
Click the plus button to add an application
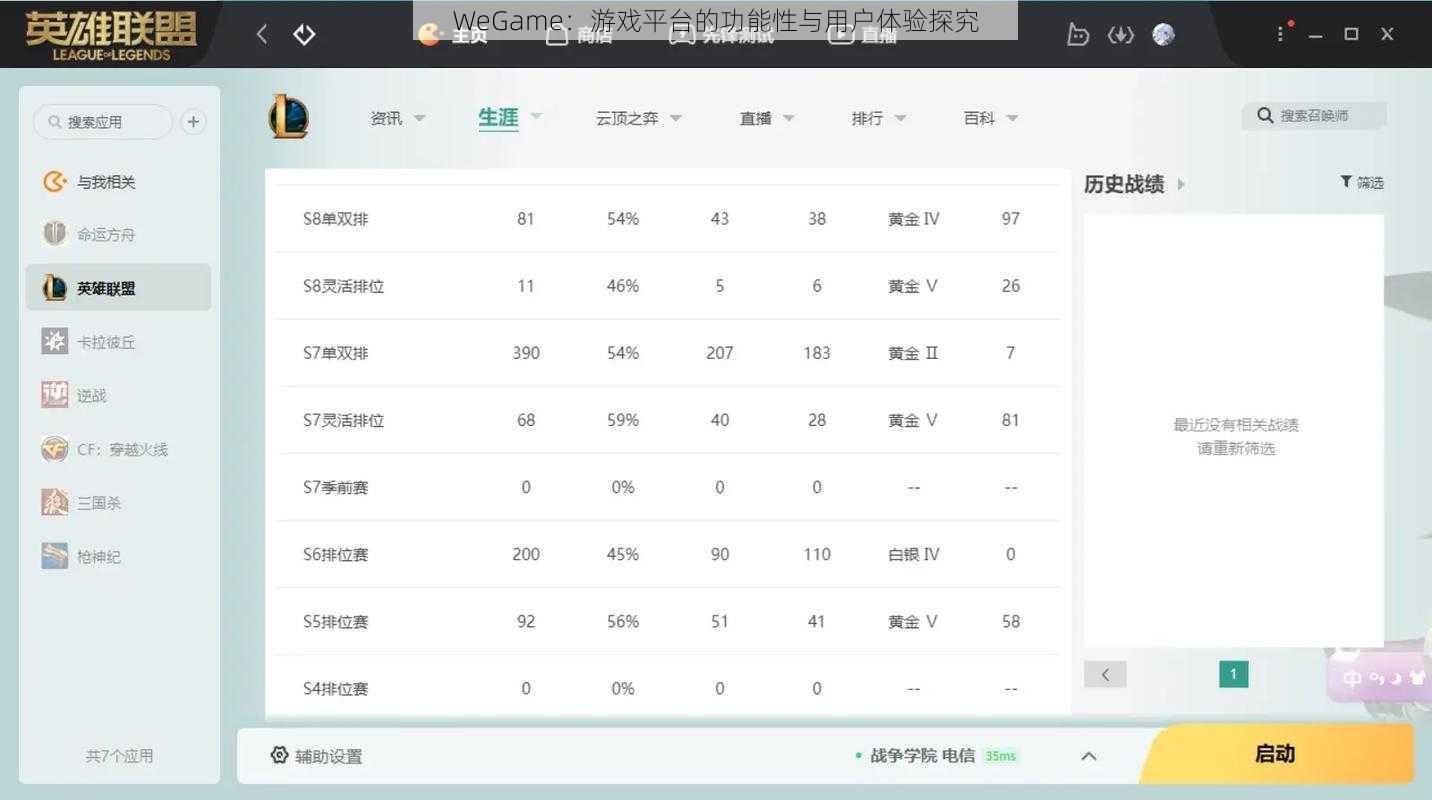(x=193, y=122)
